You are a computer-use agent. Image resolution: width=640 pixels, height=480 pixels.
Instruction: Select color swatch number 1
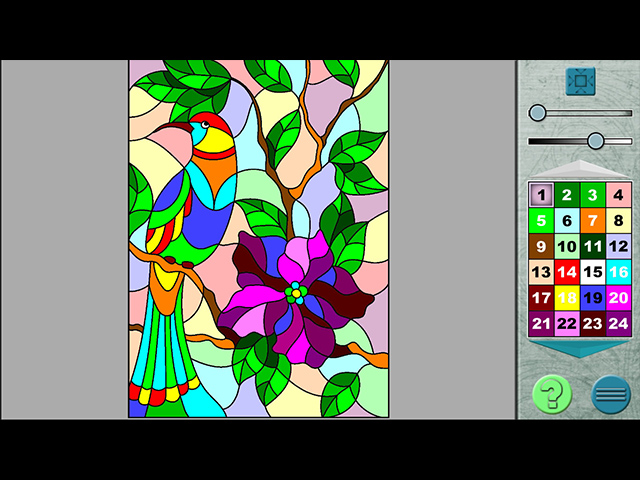click(541, 195)
